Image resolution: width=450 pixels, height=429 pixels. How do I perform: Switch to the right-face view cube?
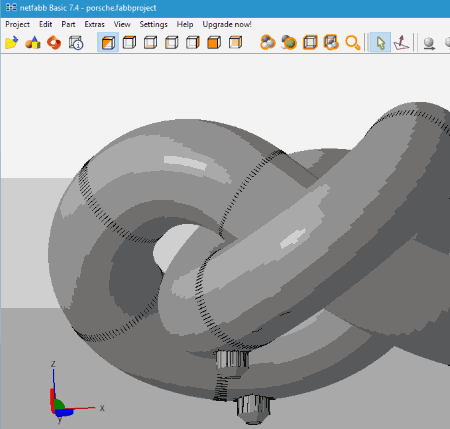pyautogui.click(x=193, y=42)
